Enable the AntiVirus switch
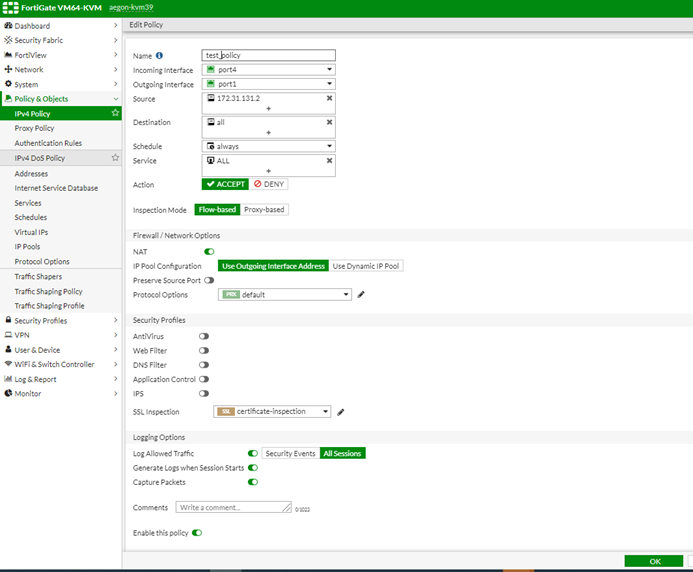The height and width of the screenshot is (572, 693). (x=204, y=336)
